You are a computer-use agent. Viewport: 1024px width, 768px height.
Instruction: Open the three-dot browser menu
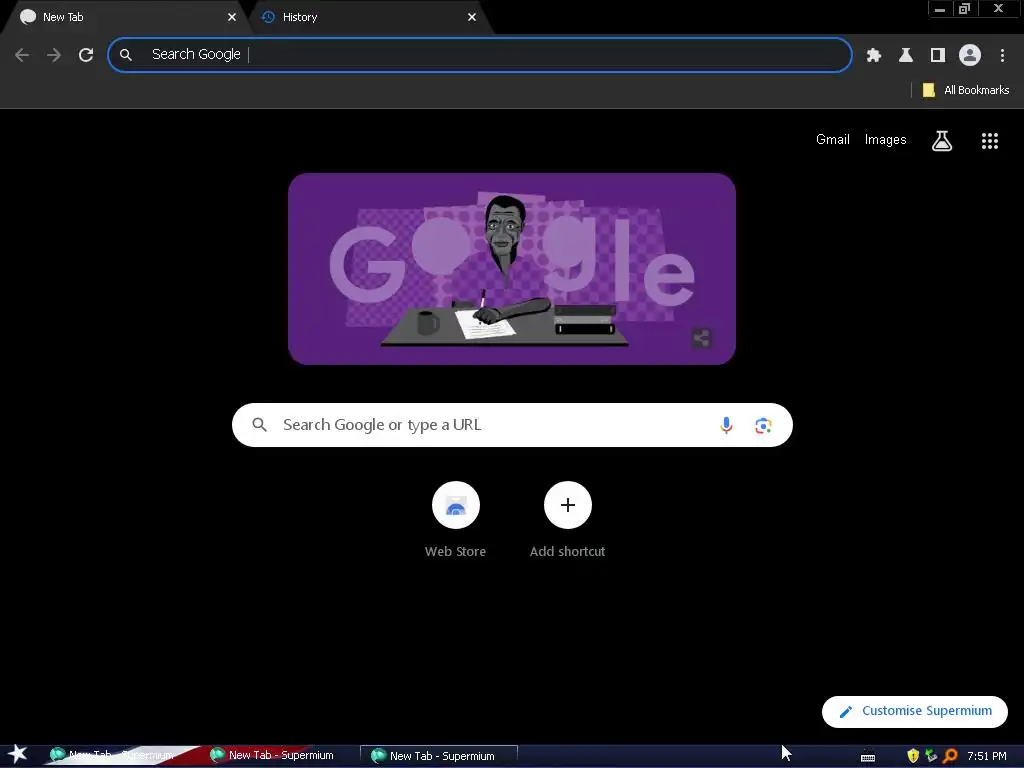click(1002, 56)
